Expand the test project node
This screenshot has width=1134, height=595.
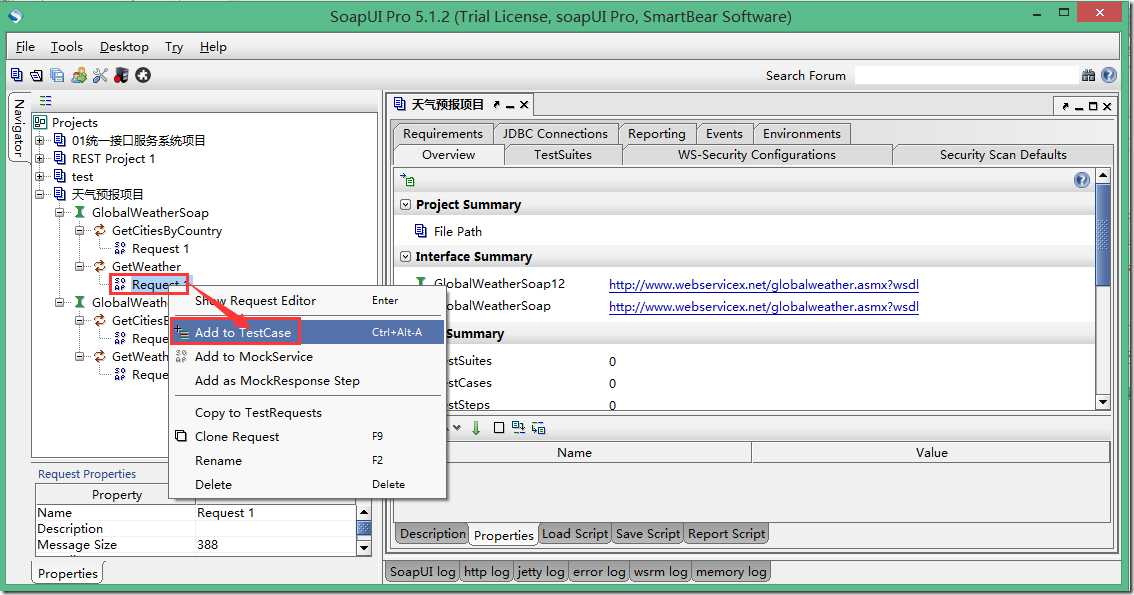point(40,176)
